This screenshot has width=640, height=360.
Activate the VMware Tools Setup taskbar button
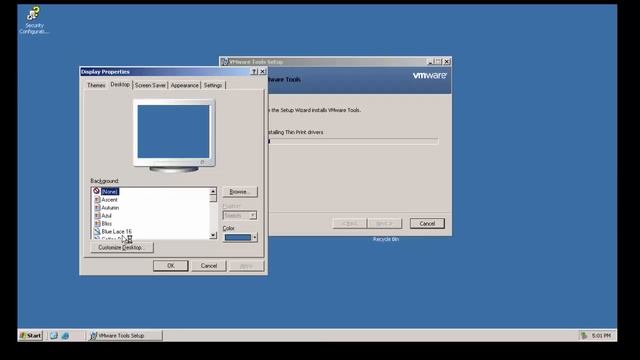pos(124,336)
